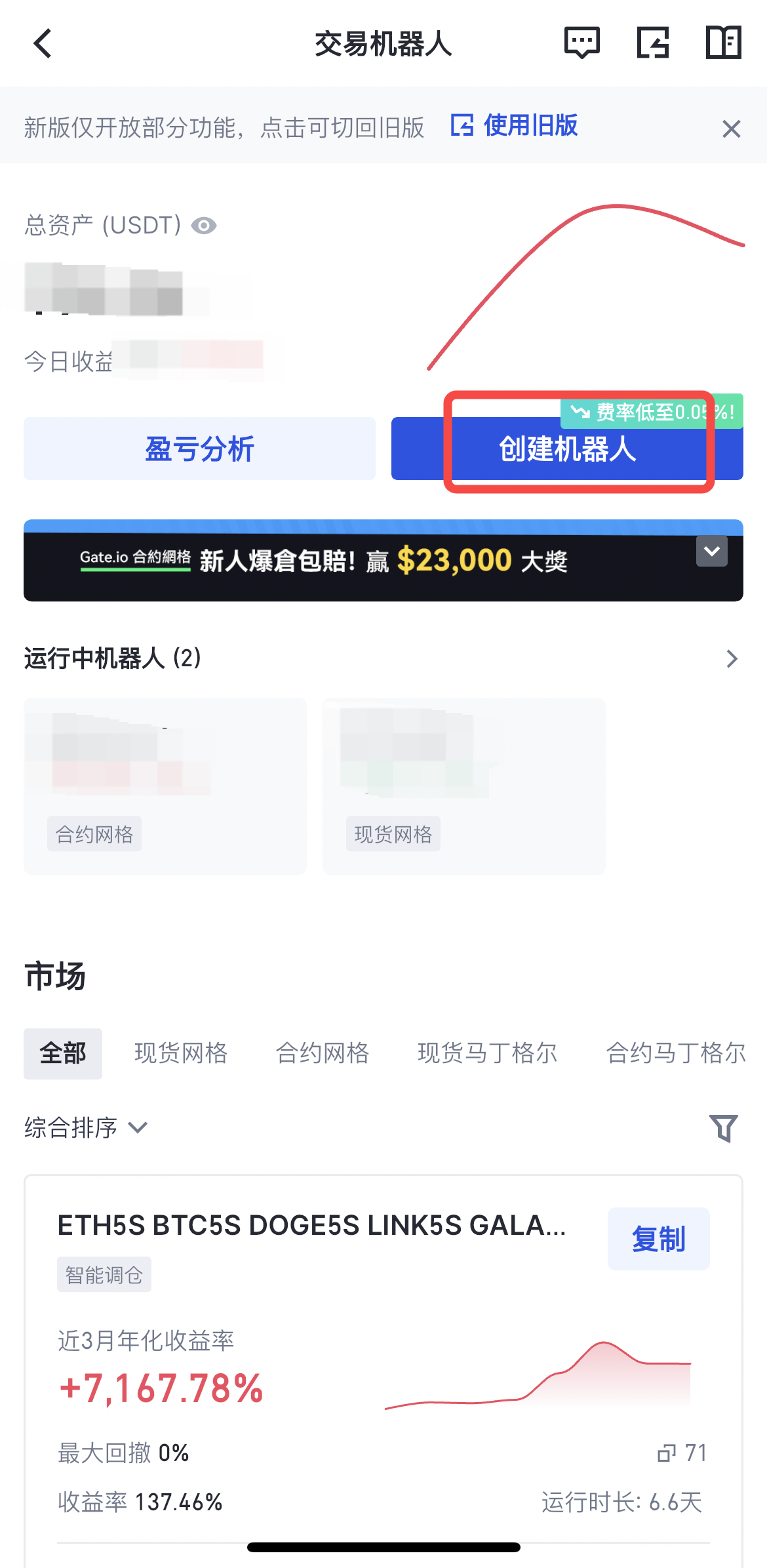Viewport: 767px width, 1568px height.
Task: Tap the switch-version icon in the header
Action: (x=653, y=43)
